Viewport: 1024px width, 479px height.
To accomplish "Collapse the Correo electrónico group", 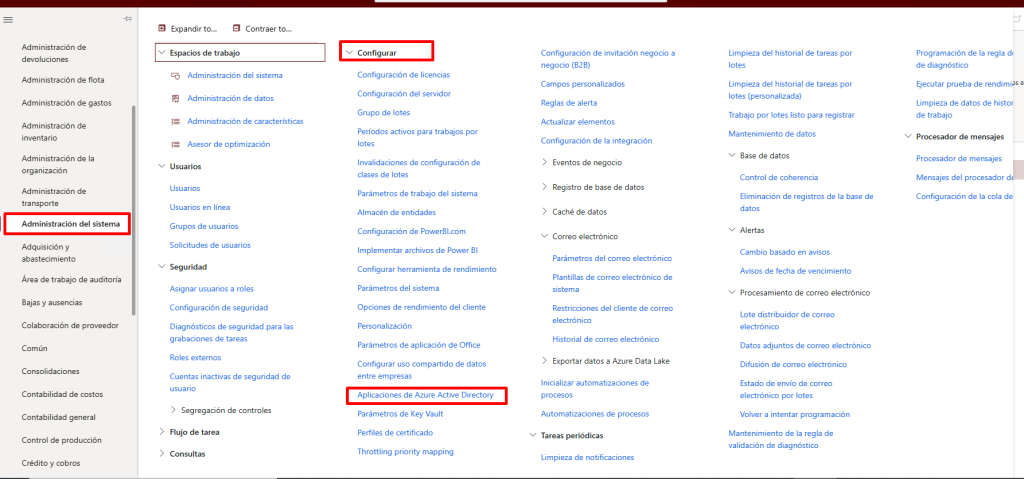I will coord(544,237).
